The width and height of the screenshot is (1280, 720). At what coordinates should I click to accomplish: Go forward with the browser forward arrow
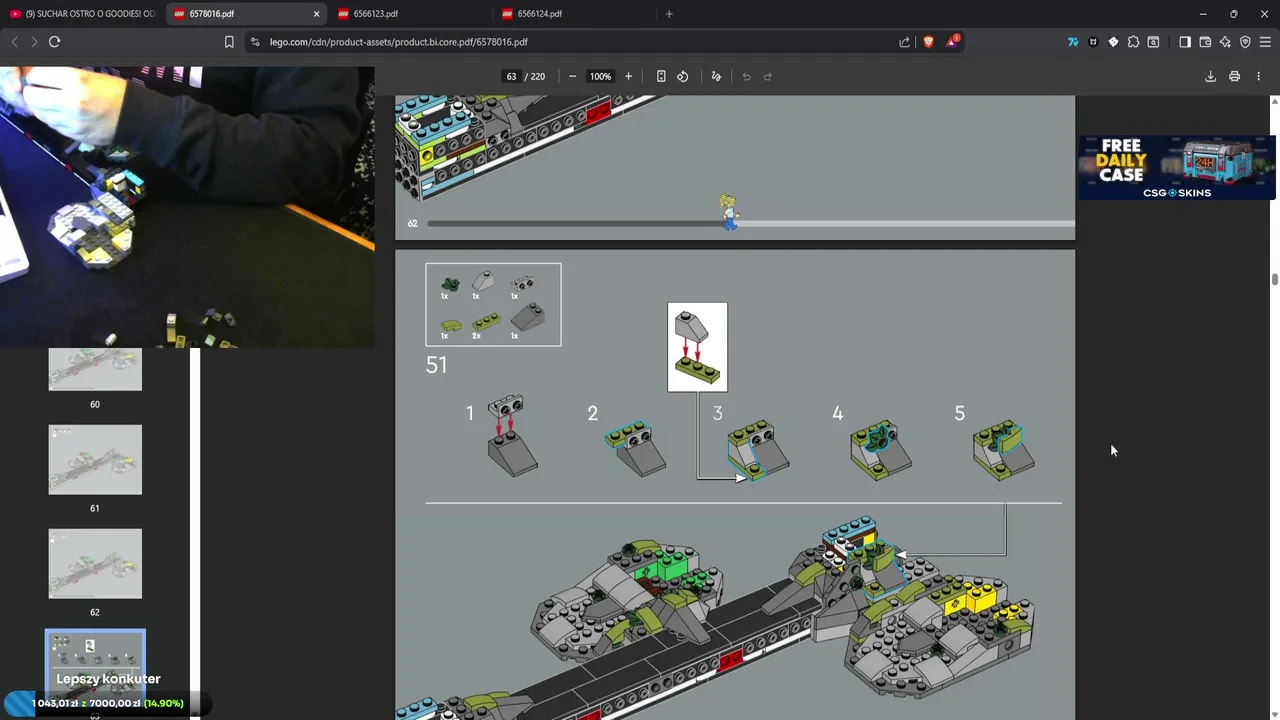(34, 42)
